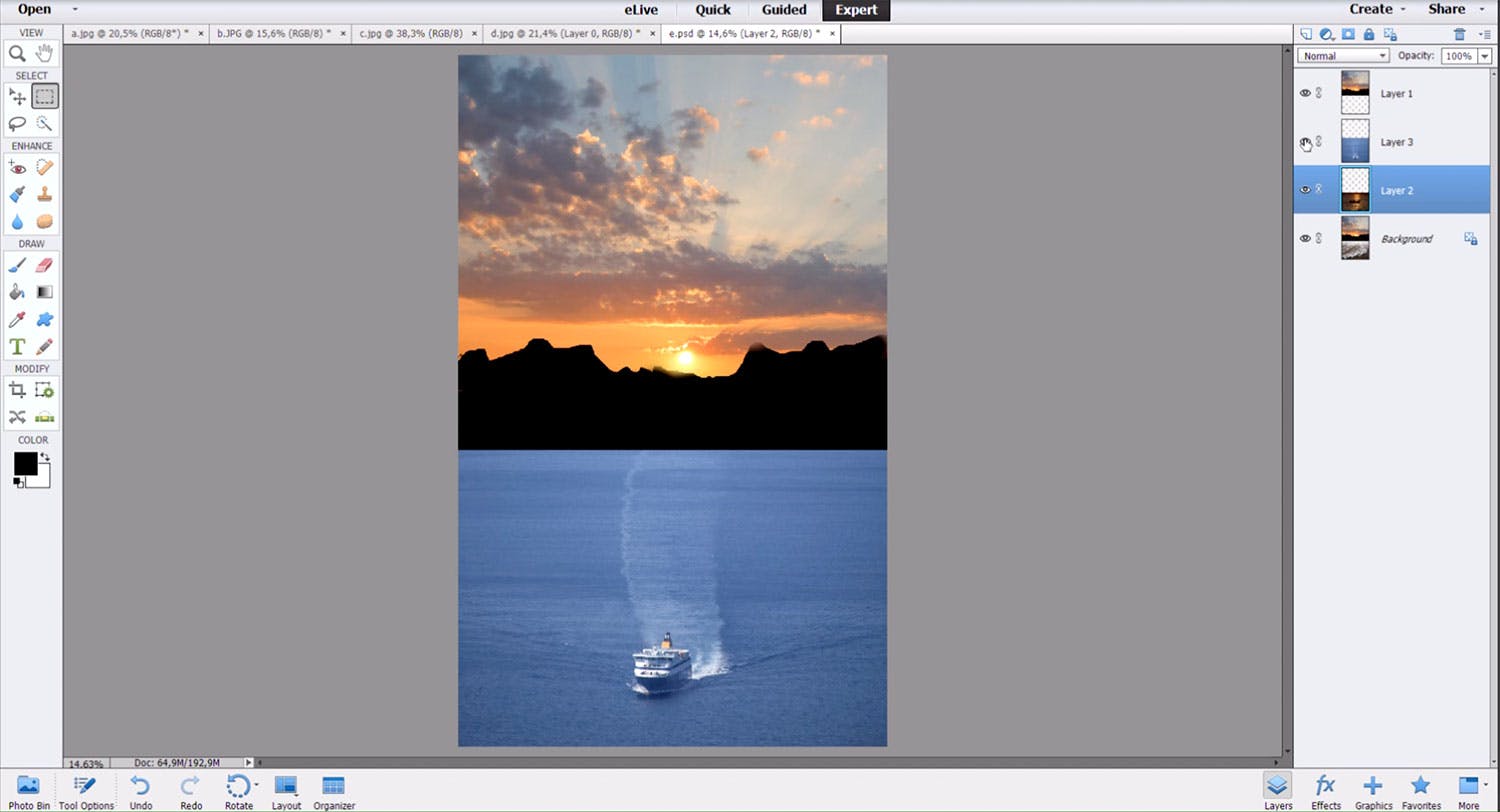This screenshot has height=812, width=1500.
Task: Select the Gradient tool
Action: [x=44, y=292]
